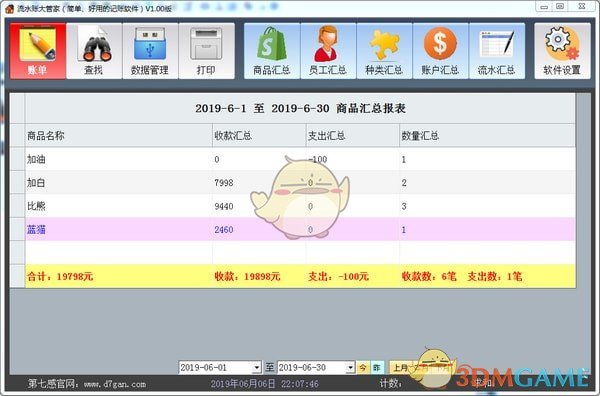
Task: Select the 比熊 product row
Action: pos(300,206)
